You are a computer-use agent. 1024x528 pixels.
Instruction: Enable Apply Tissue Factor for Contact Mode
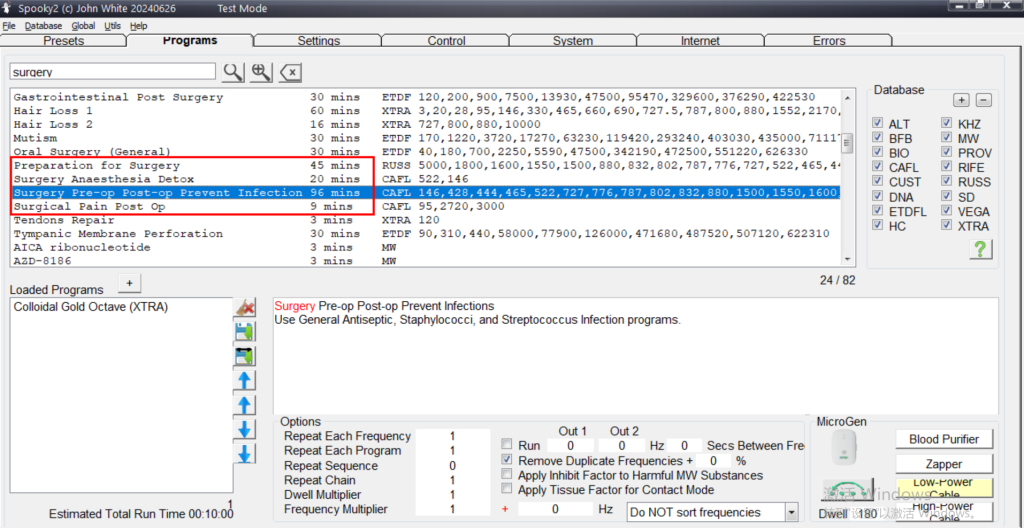[506, 489]
